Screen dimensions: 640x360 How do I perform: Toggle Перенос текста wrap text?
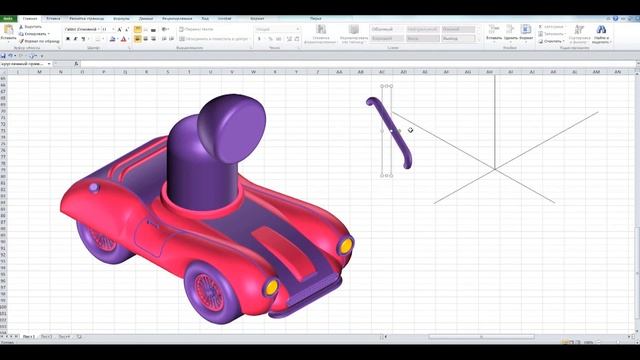196,29
